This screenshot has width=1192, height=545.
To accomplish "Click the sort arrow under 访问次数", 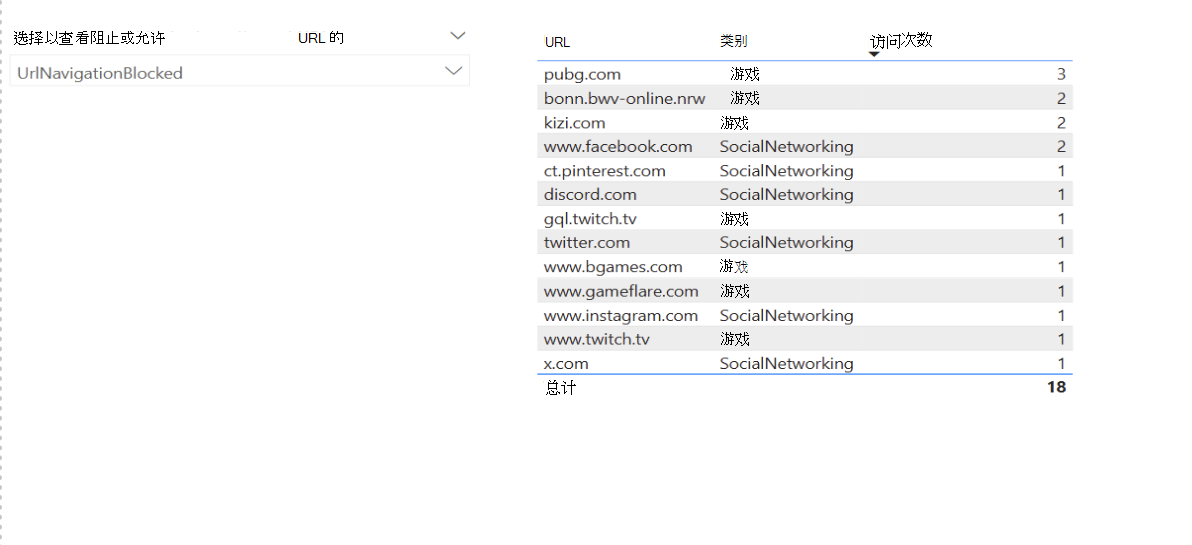I will click(873, 54).
